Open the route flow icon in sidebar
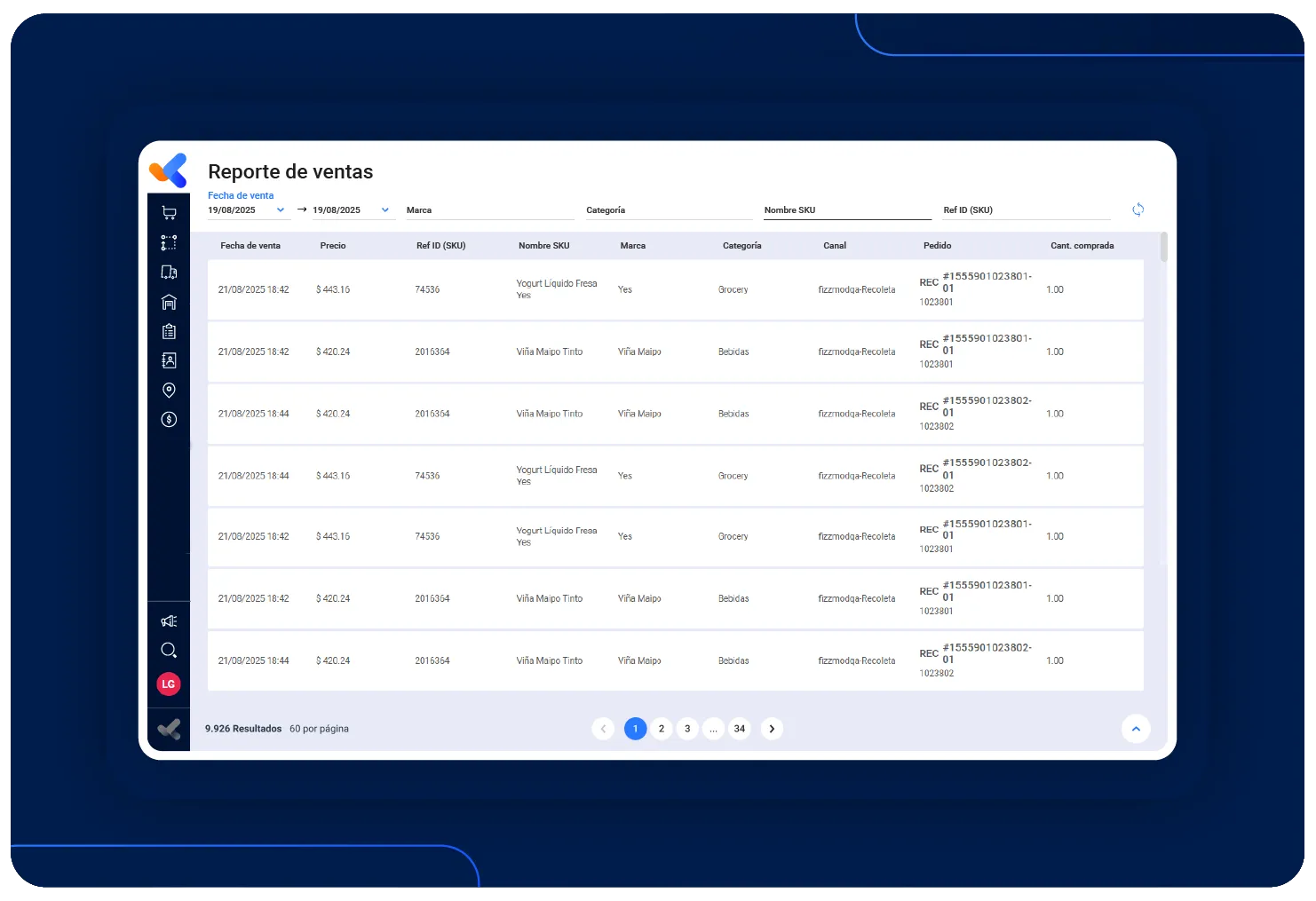The height and width of the screenshot is (901, 1316). tap(169, 242)
